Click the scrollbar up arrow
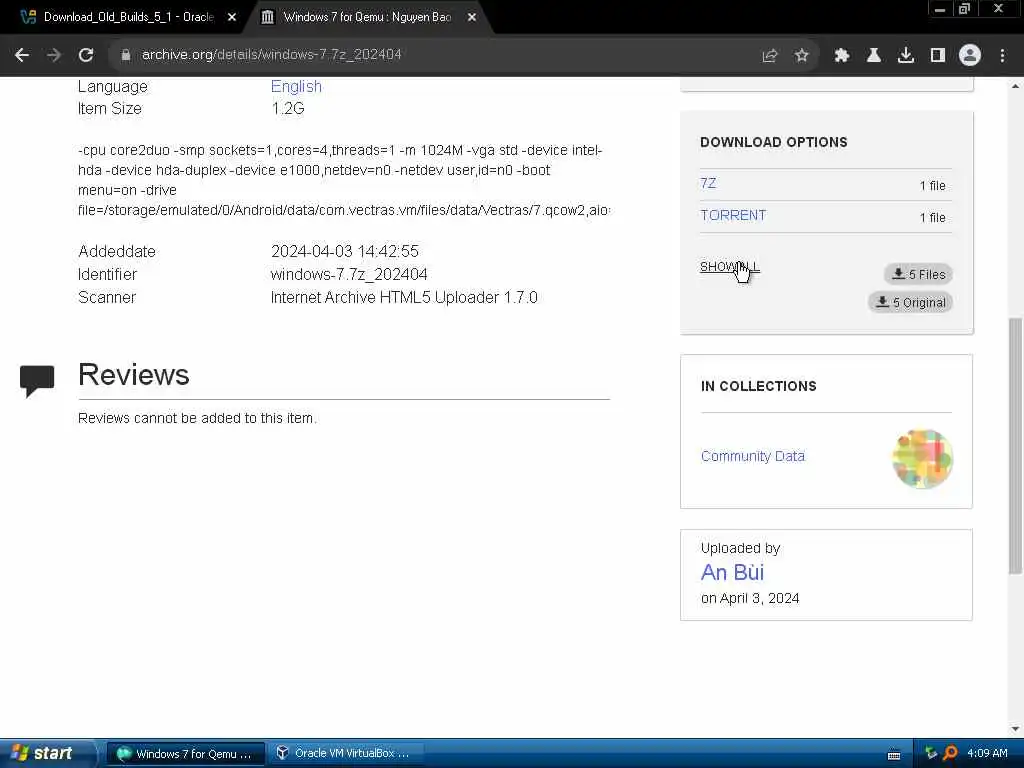The image size is (1024, 768). pyautogui.click(x=1015, y=86)
